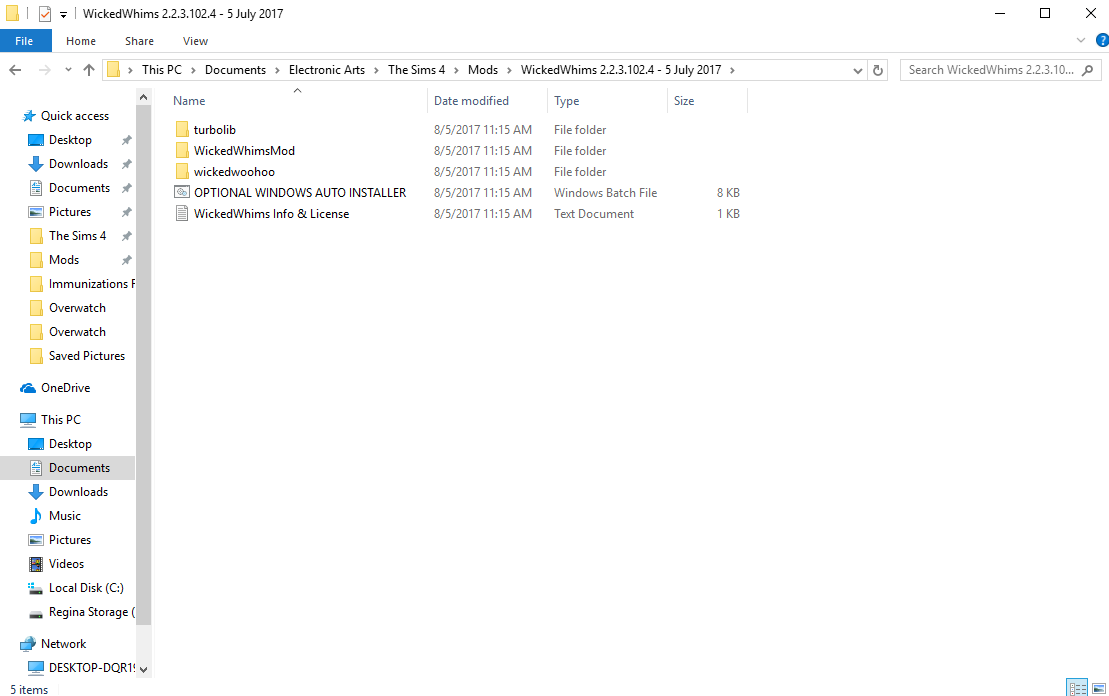This screenshot has width=1109, height=696.
Task: Expand the chevron after Mods breadcrumb
Action: 509,70
